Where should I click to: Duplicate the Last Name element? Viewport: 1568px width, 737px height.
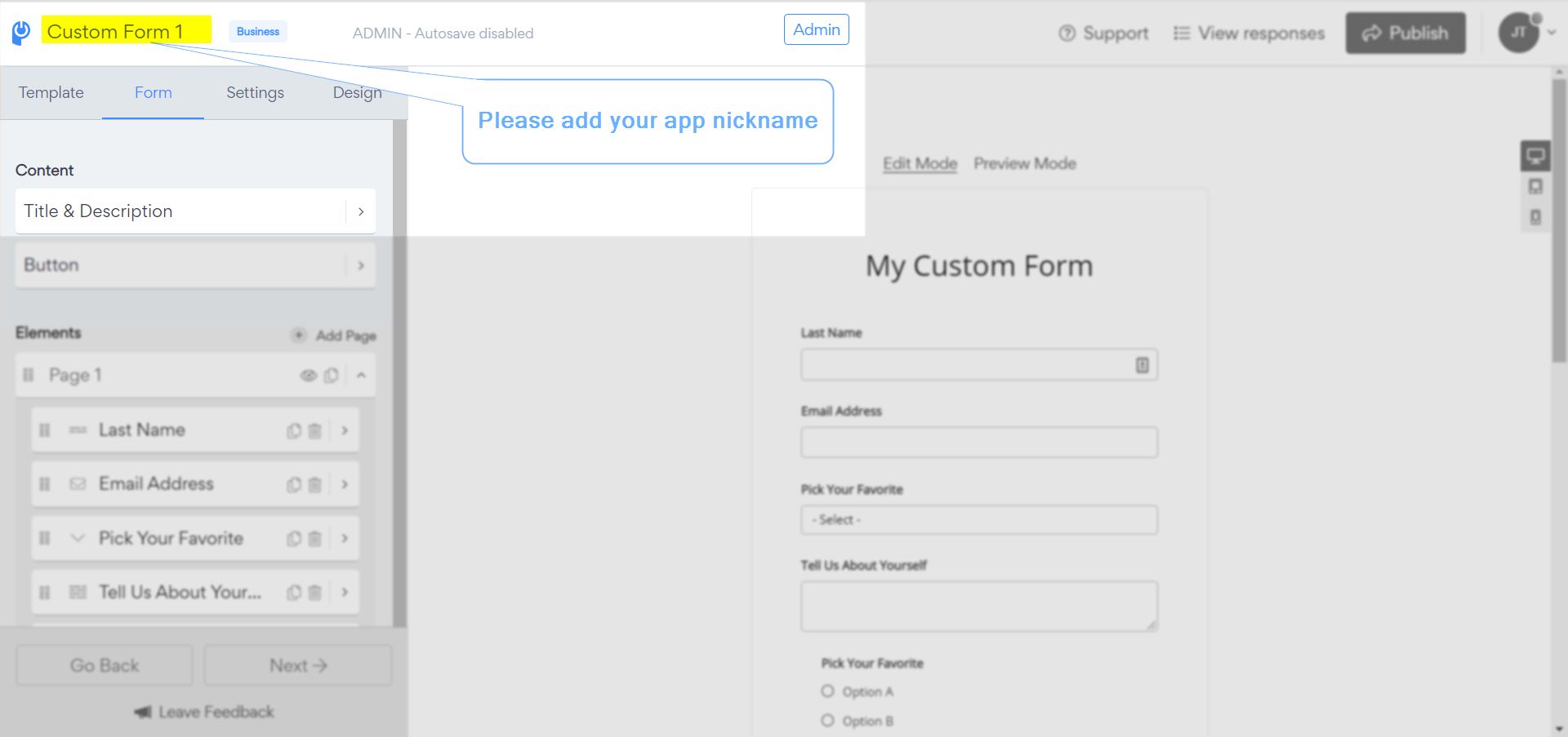tap(294, 431)
